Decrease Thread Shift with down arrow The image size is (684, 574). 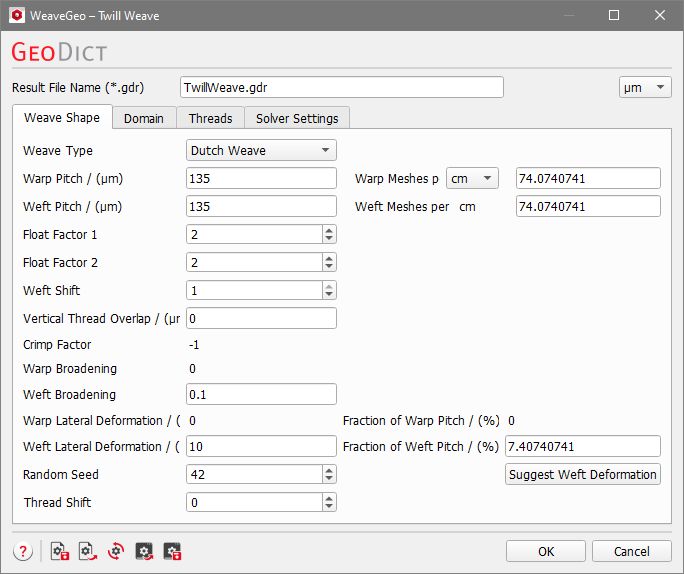(x=329, y=507)
